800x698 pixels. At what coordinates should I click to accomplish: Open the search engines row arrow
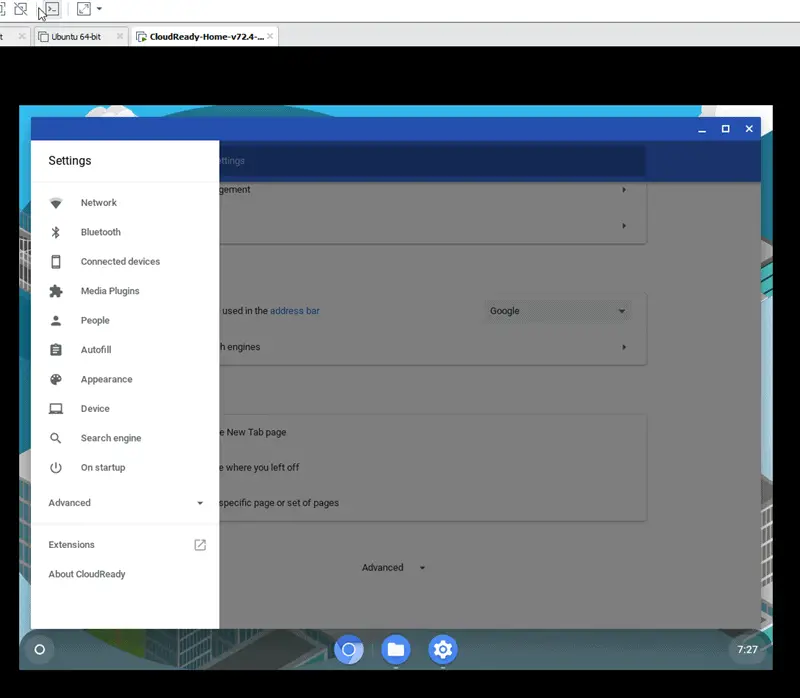[624, 347]
